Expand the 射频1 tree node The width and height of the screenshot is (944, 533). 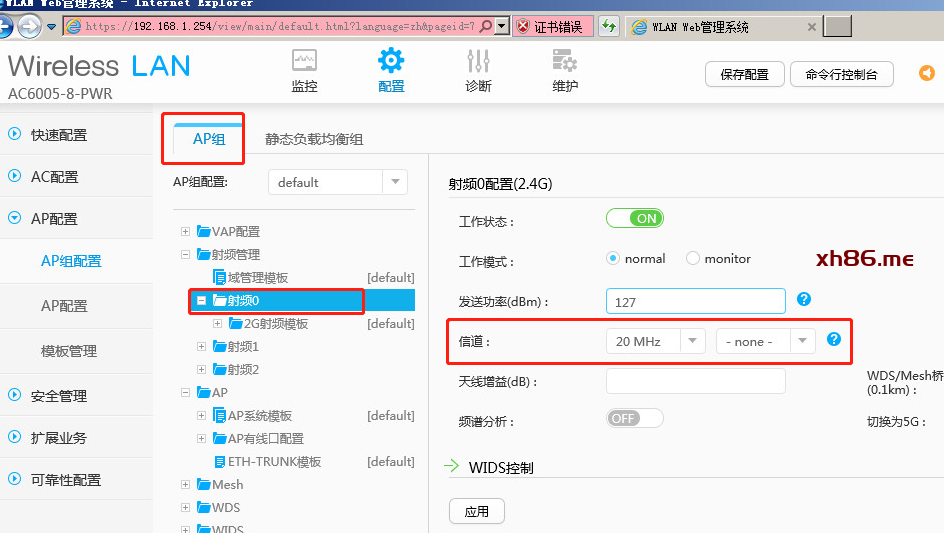click(202, 347)
